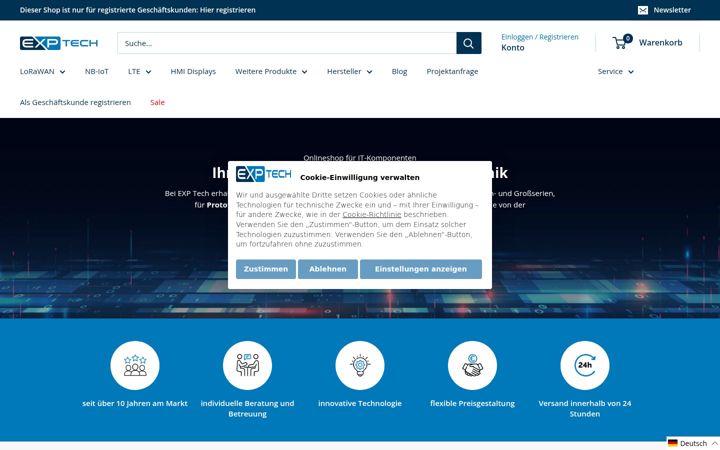Click 'Versand innerhalb von 24 Stunden' text
Viewport: 720px width, 450px height.
(585, 409)
